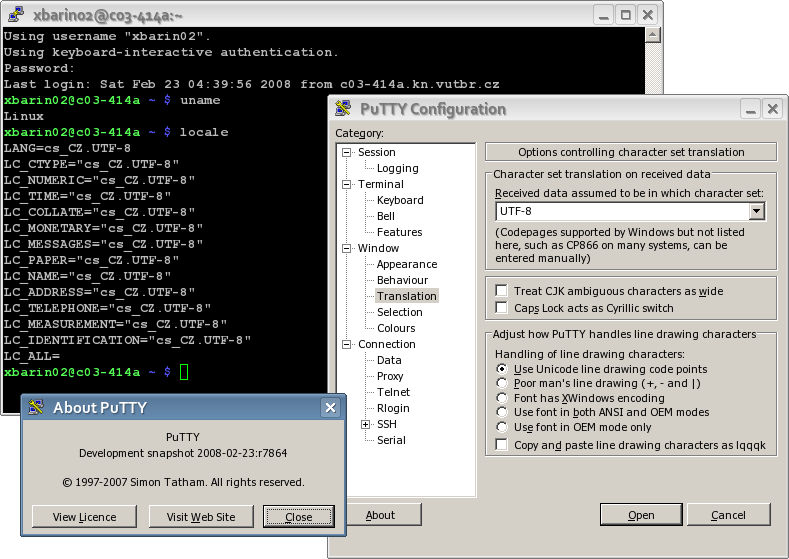789x559 pixels.
Task: Click Cancel in PuTTY Configuration
Action: click(x=728, y=515)
